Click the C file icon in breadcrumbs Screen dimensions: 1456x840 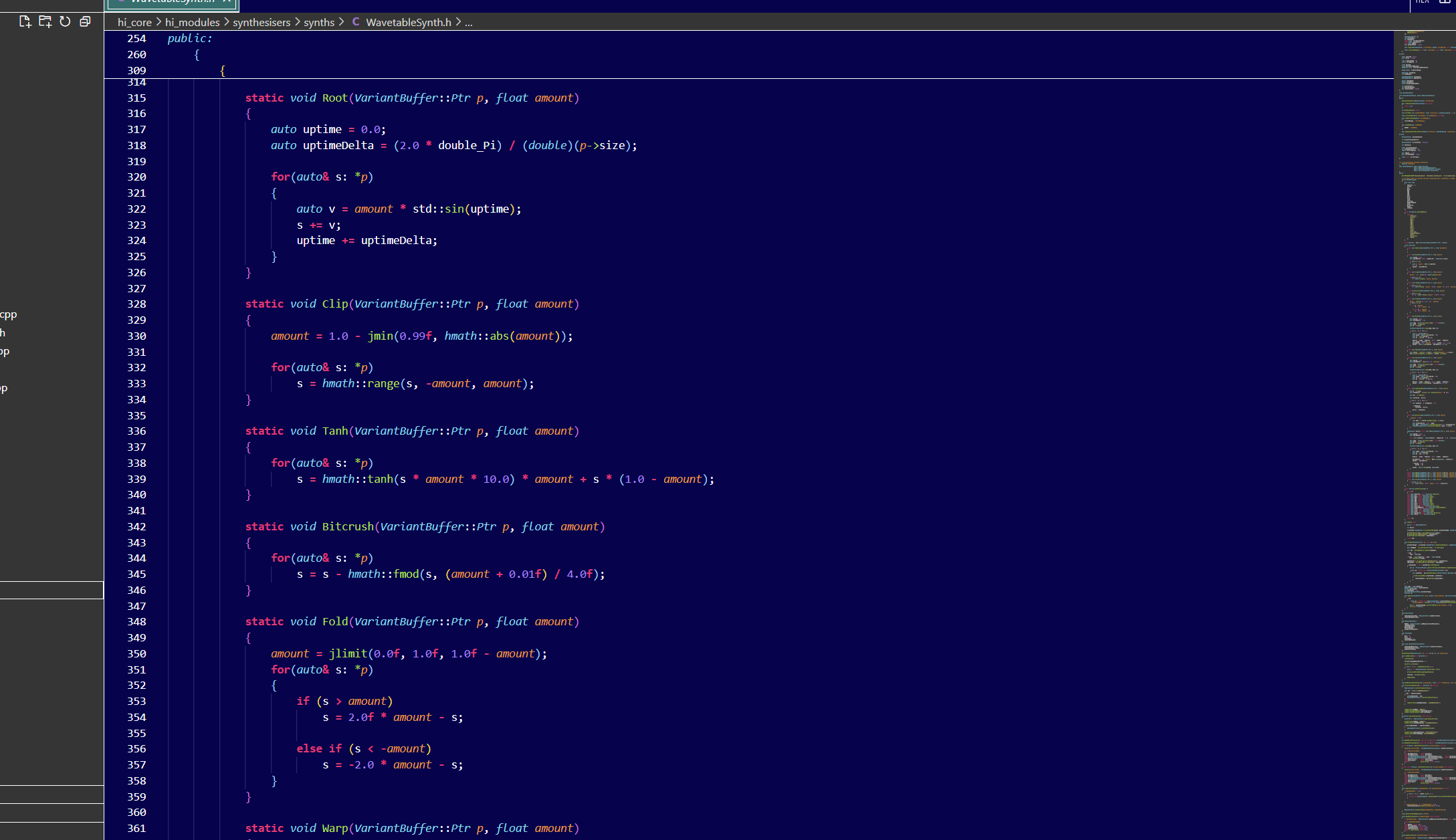pyautogui.click(x=356, y=22)
